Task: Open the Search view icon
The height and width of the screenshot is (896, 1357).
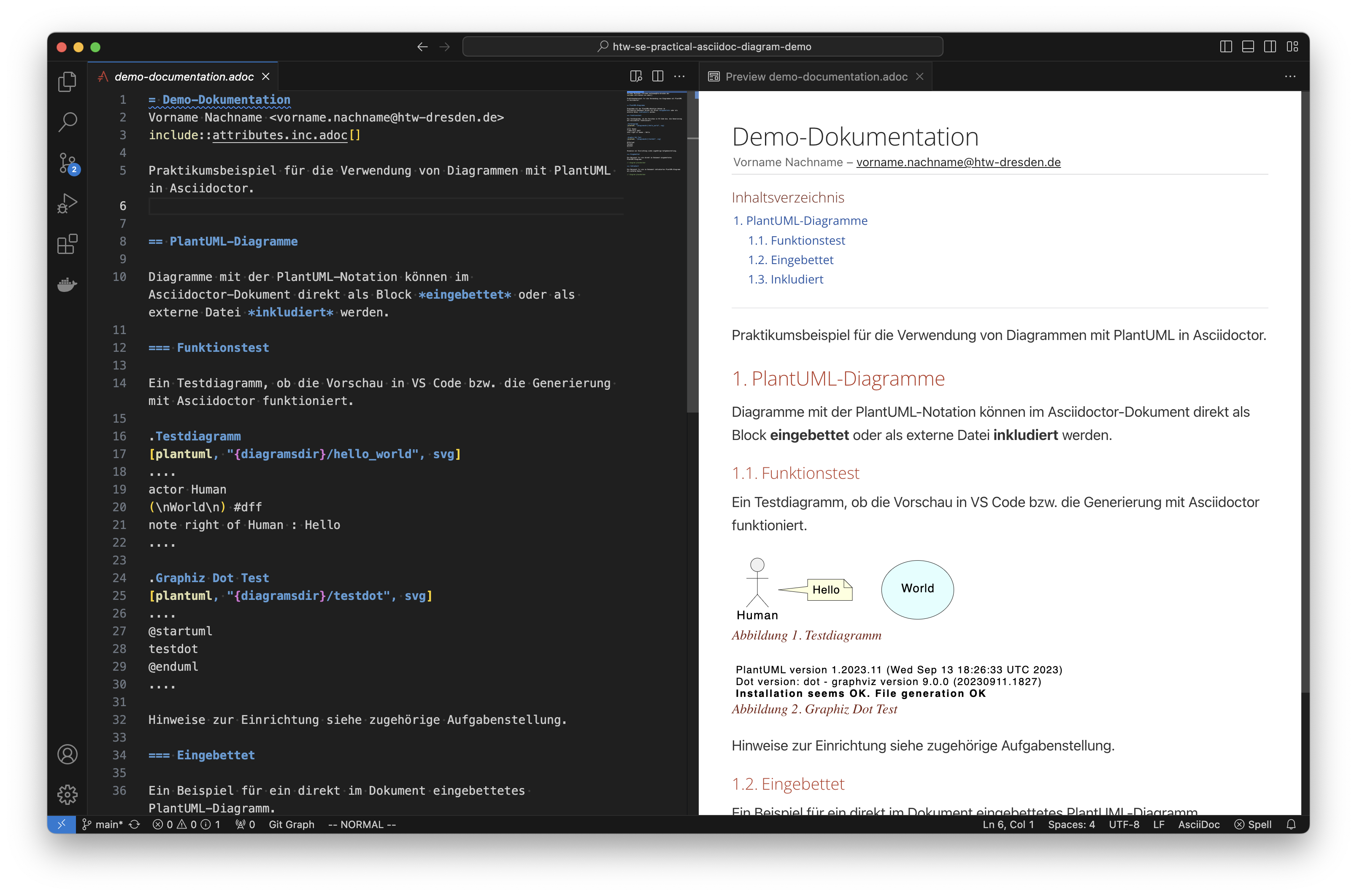Action: point(67,122)
